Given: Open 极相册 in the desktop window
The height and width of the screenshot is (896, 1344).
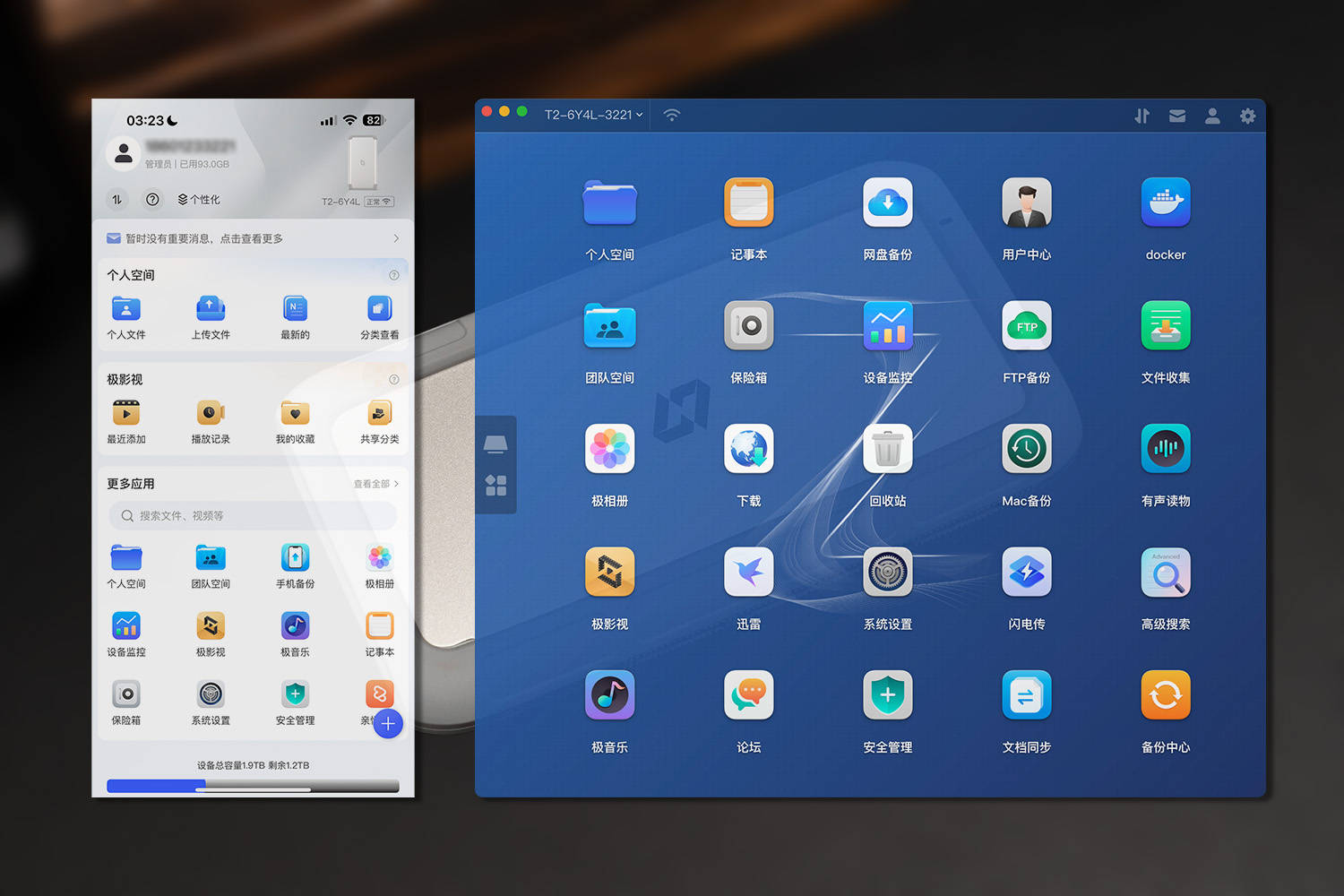Looking at the screenshot, I should click(609, 449).
